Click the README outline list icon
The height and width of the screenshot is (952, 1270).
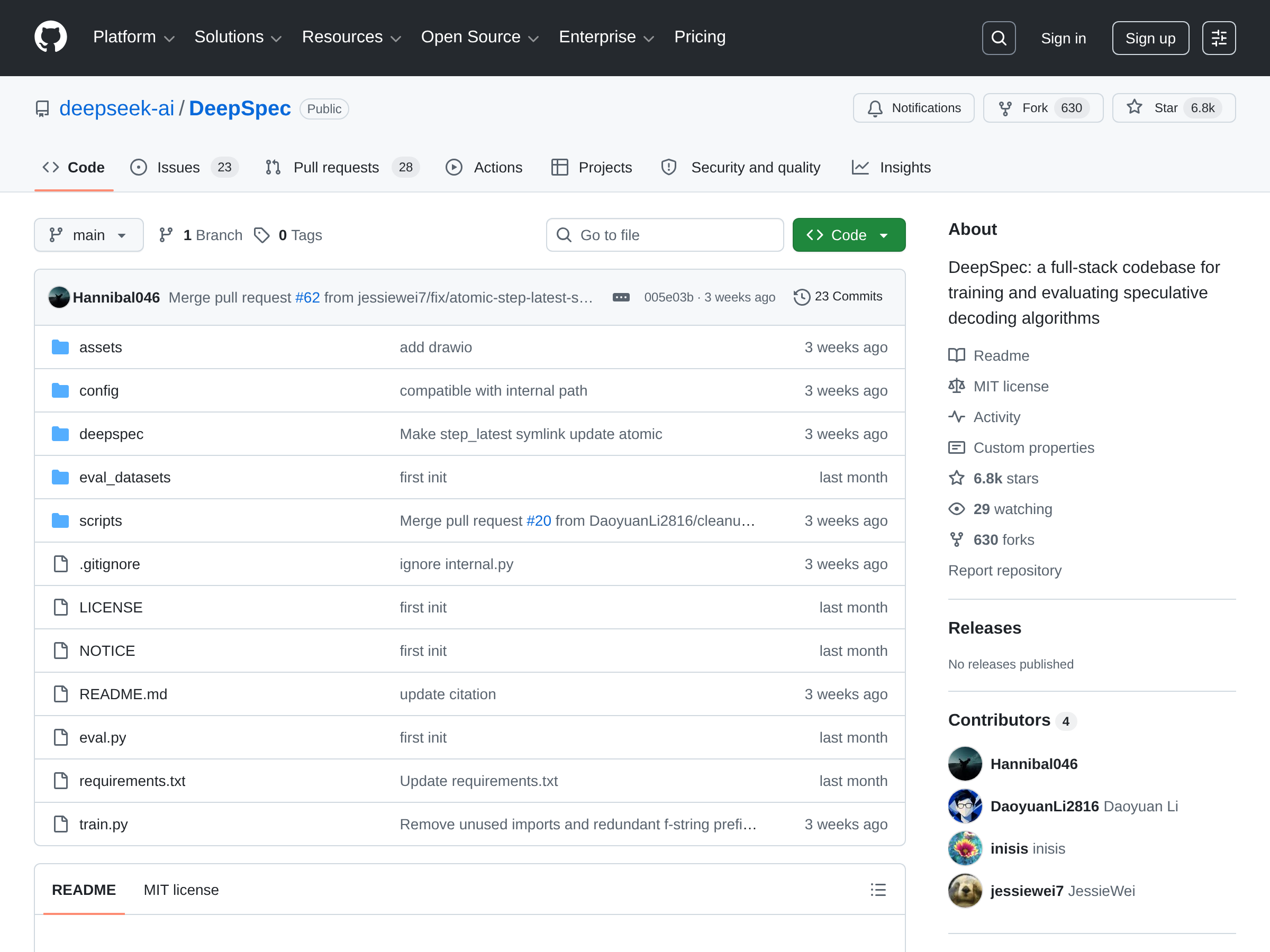[878, 890]
